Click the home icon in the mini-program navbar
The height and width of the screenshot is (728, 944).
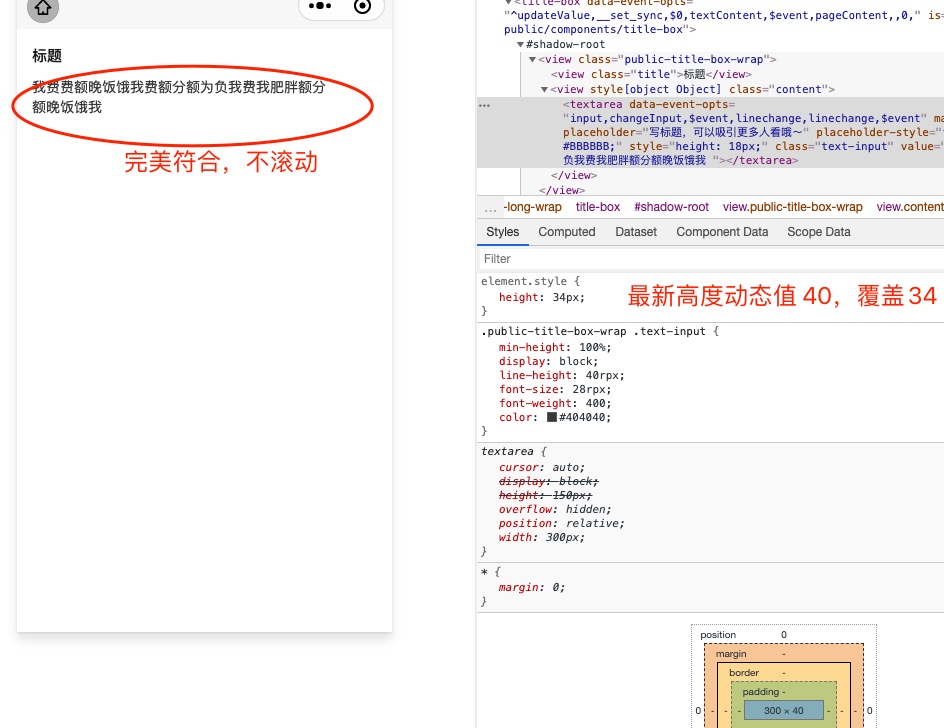[x=42, y=9]
